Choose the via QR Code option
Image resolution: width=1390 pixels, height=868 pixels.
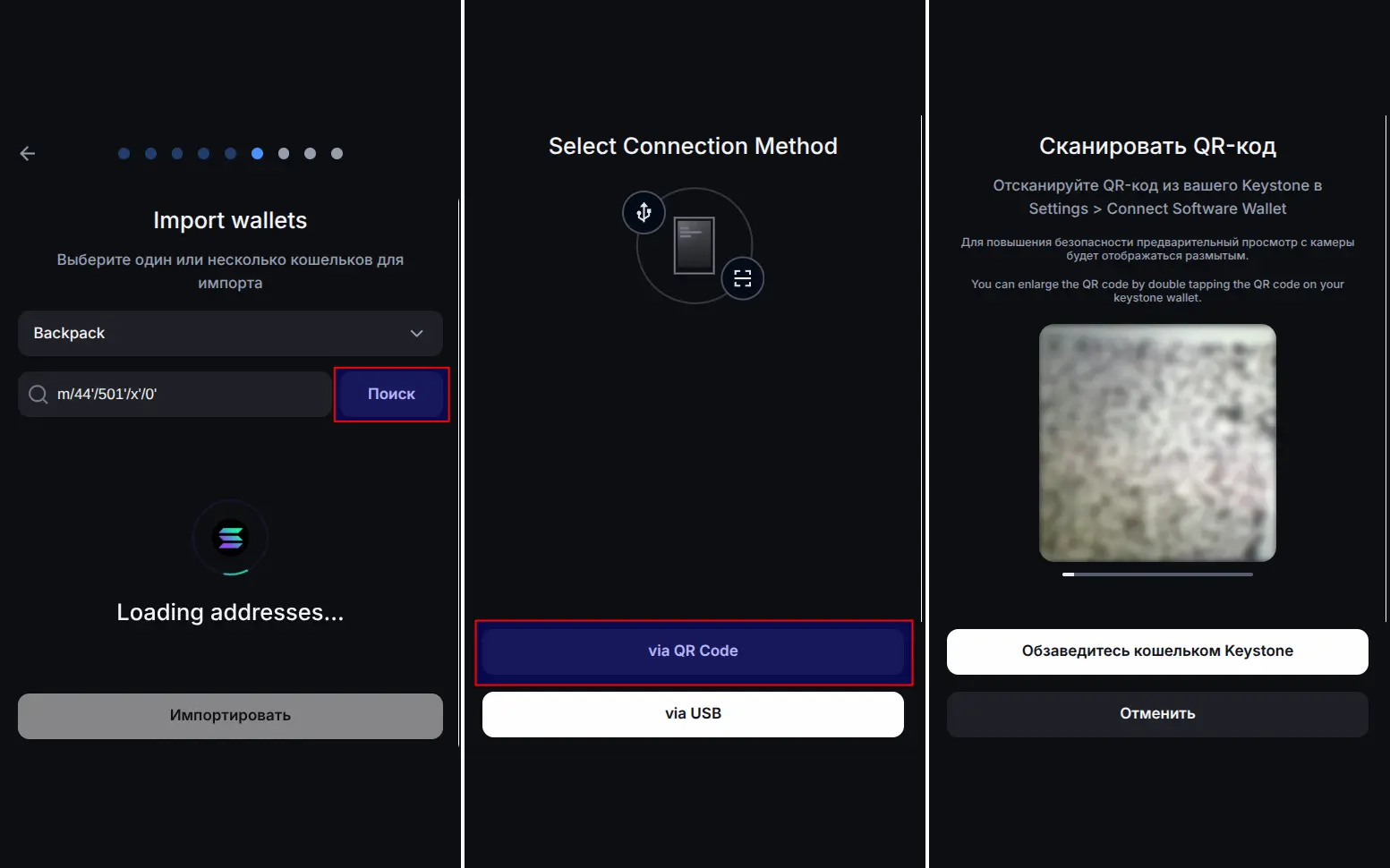[693, 651]
